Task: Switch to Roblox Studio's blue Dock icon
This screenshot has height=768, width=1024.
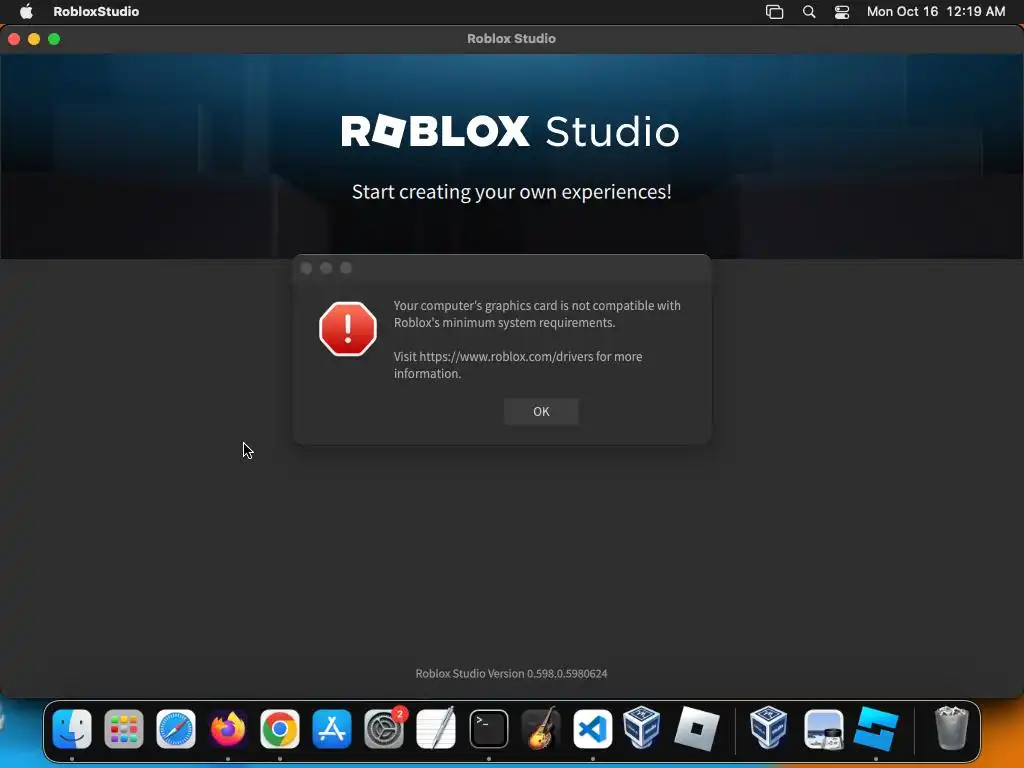Action: click(x=876, y=729)
